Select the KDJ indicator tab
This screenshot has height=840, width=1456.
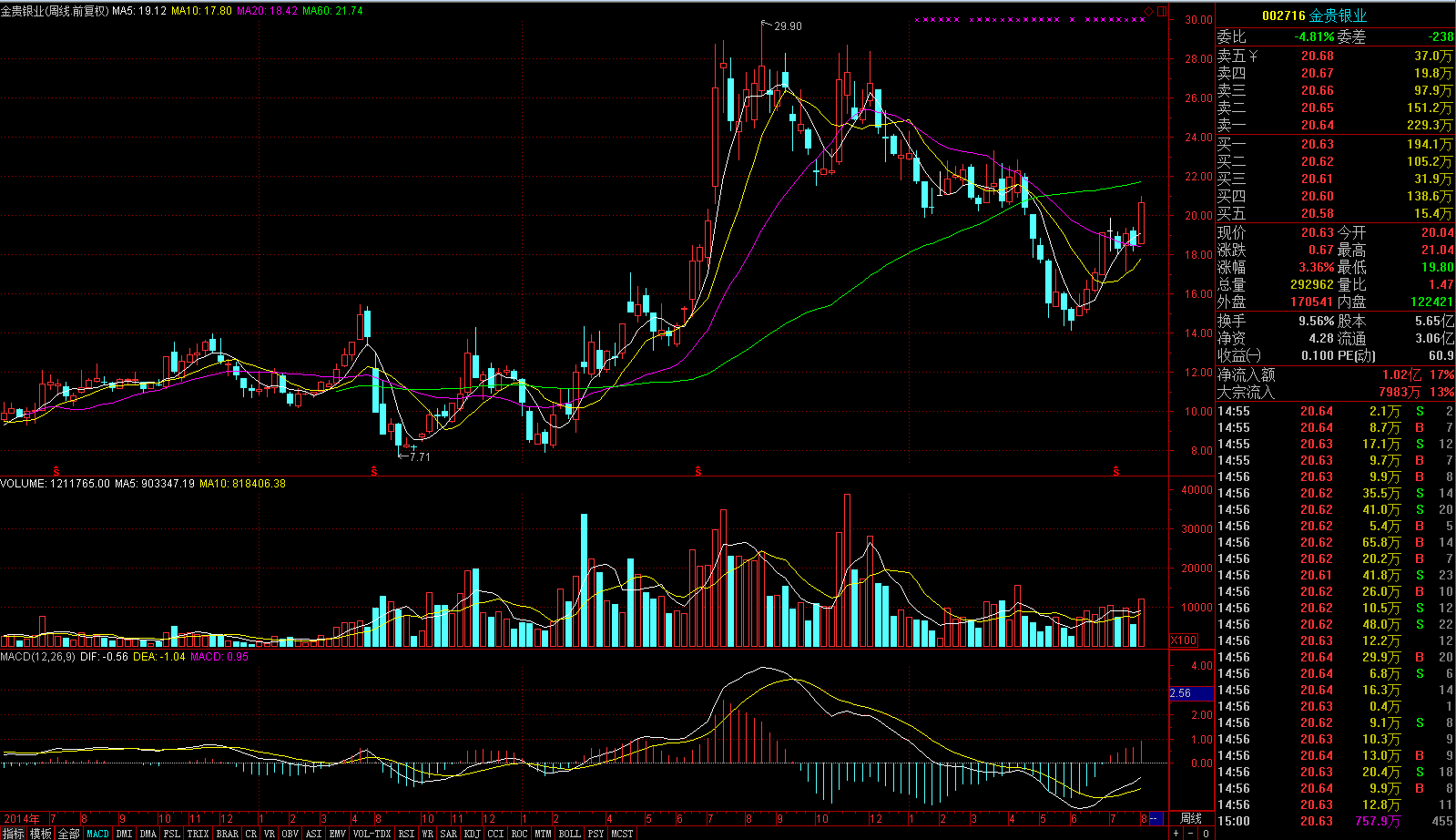(x=472, y=834)
